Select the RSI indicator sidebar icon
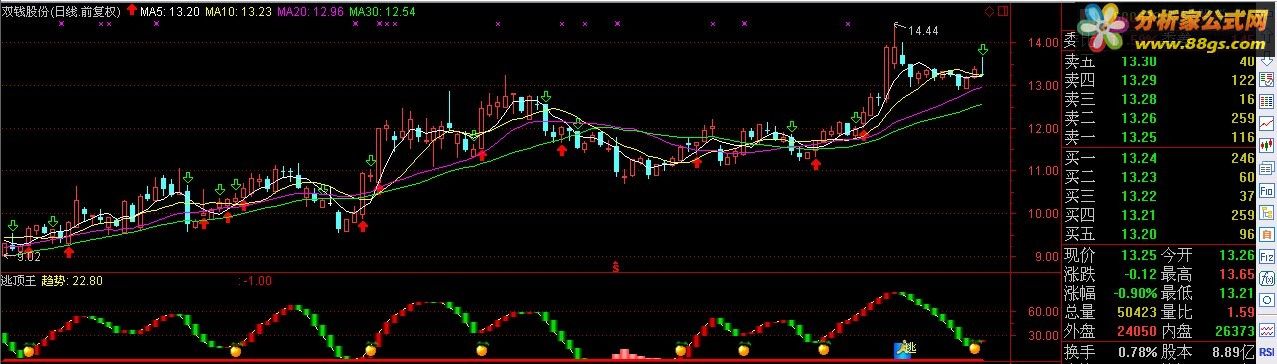The image size is (1277, 364). click(1267, 351)
